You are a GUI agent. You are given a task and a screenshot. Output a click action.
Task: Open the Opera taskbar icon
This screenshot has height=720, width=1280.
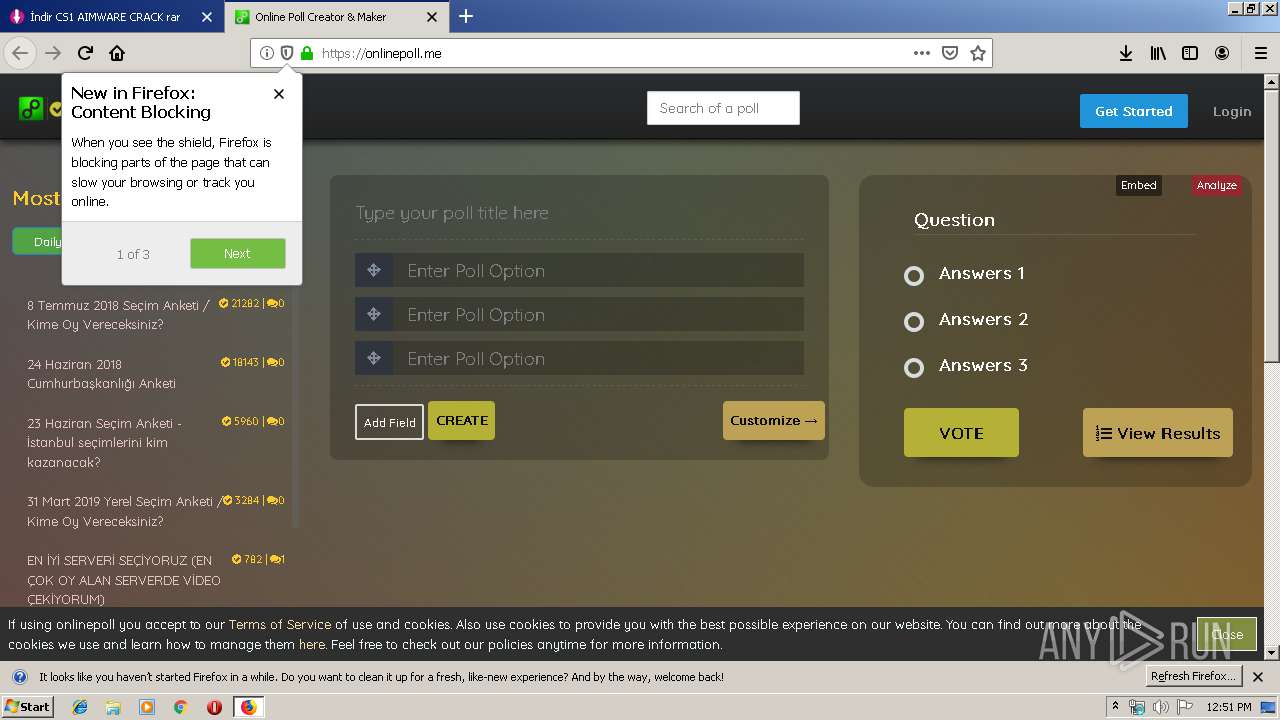tap(214, 707)
